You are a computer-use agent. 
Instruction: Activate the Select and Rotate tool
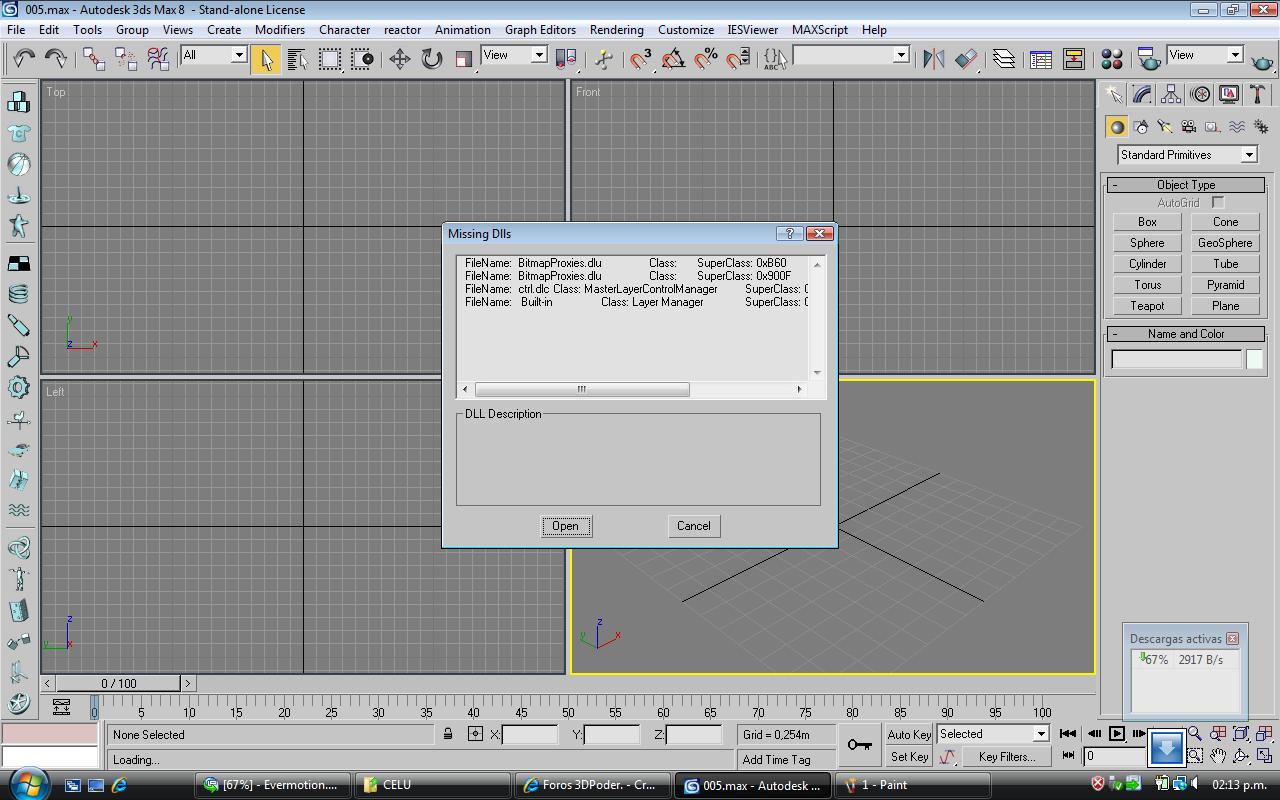coord(432,59)
